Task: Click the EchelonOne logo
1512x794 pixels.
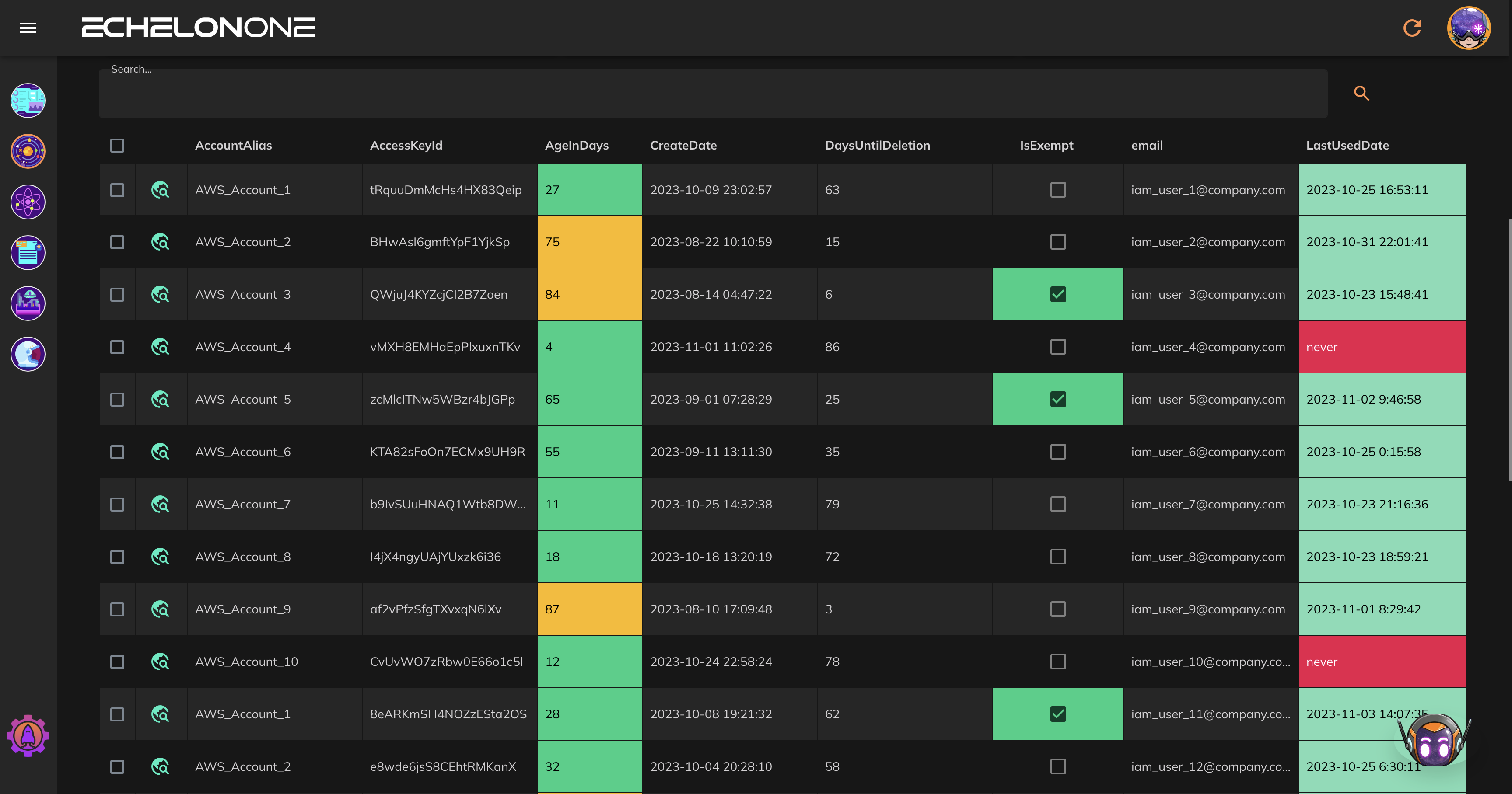Action: coord(198,28)
